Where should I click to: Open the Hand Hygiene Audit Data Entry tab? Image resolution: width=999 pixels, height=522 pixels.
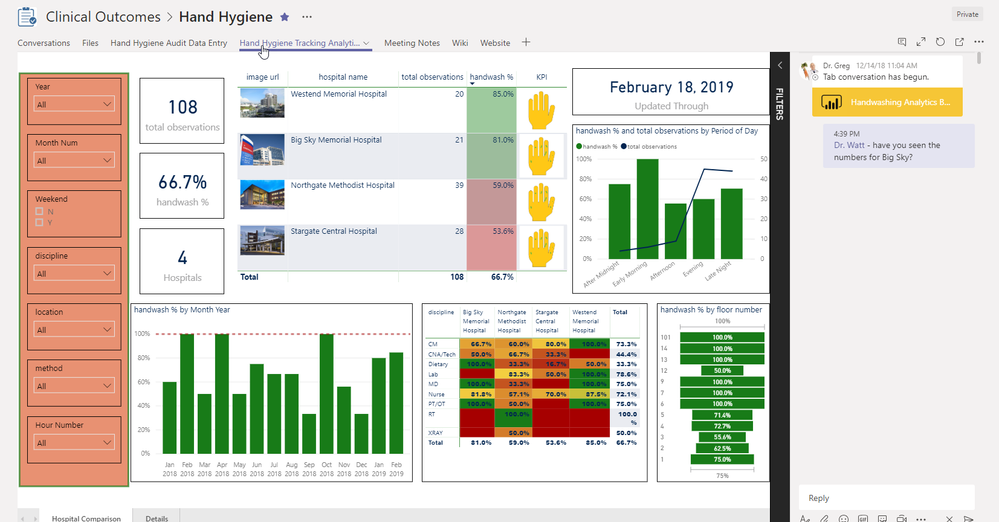click(168, 43)
